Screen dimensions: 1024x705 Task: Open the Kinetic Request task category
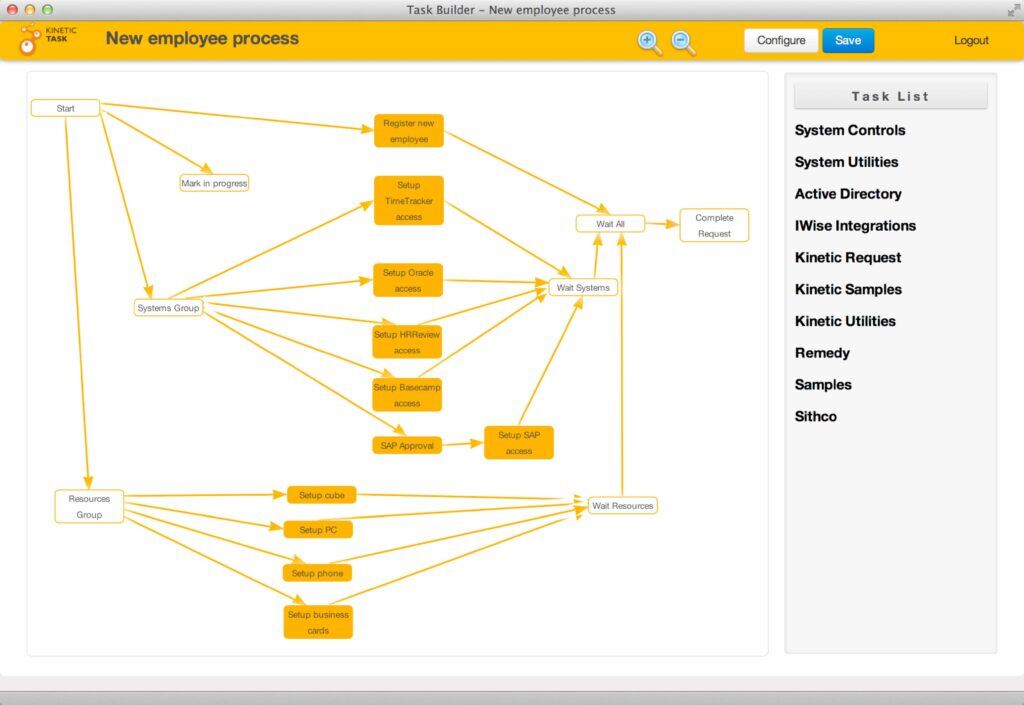[848, 258]
